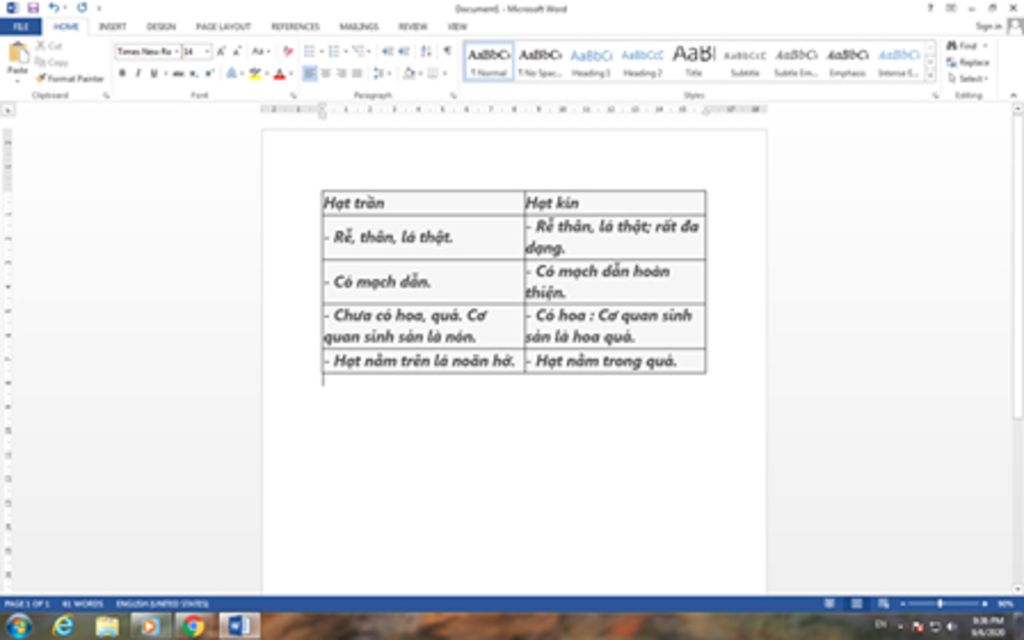Center-align the paragraph text
Viewport: 1024px width, 640px height.
tap(326, 73)
